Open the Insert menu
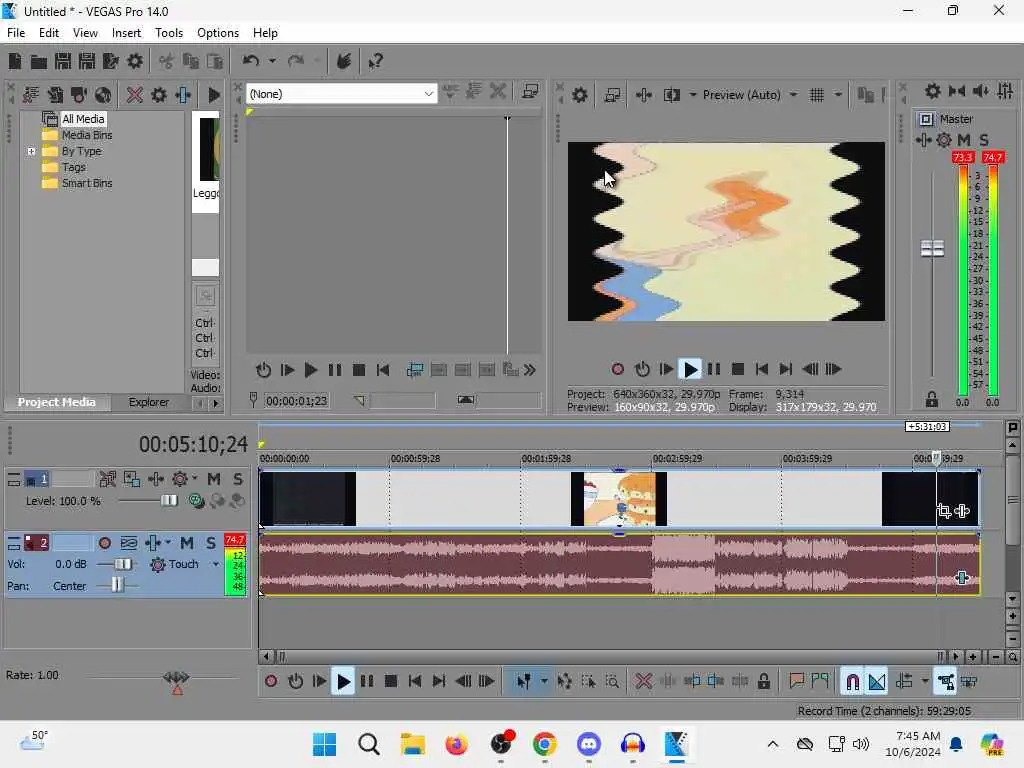This screenshot has width=1024, height=768. (126, 33)
